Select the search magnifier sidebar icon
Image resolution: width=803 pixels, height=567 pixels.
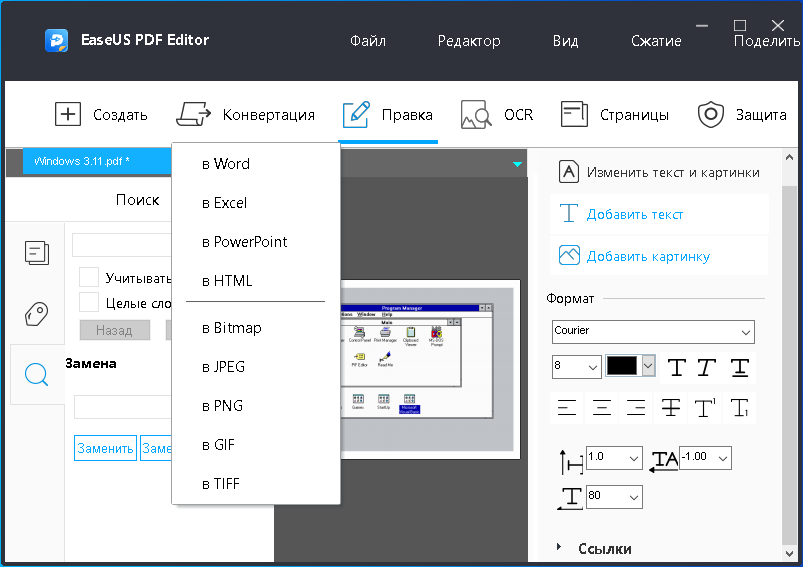[x=37, y=374]
